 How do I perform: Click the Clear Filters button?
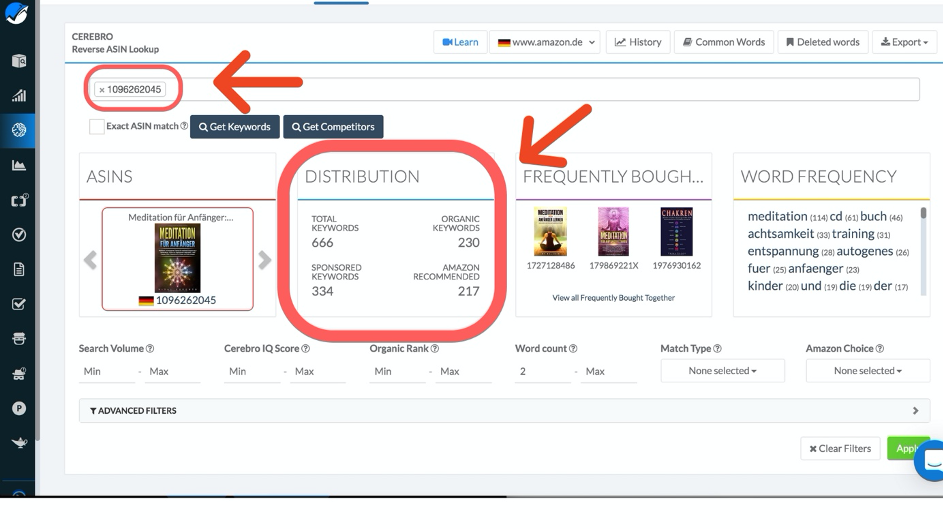point(840,448)
